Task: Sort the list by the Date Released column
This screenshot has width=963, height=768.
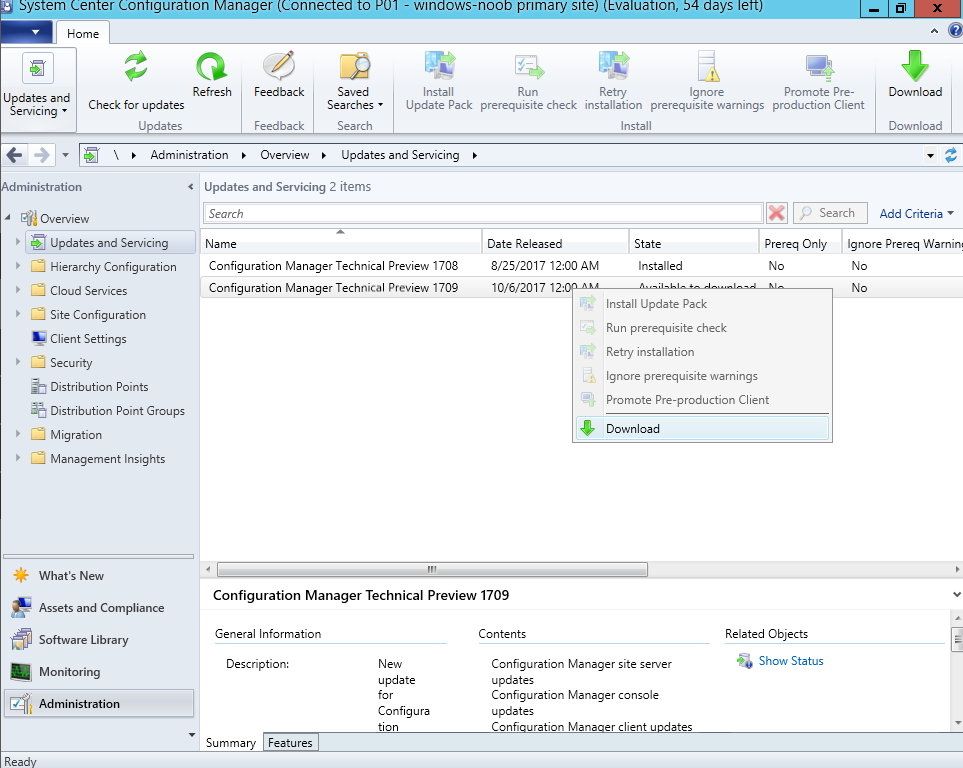Action: (556, 243)
